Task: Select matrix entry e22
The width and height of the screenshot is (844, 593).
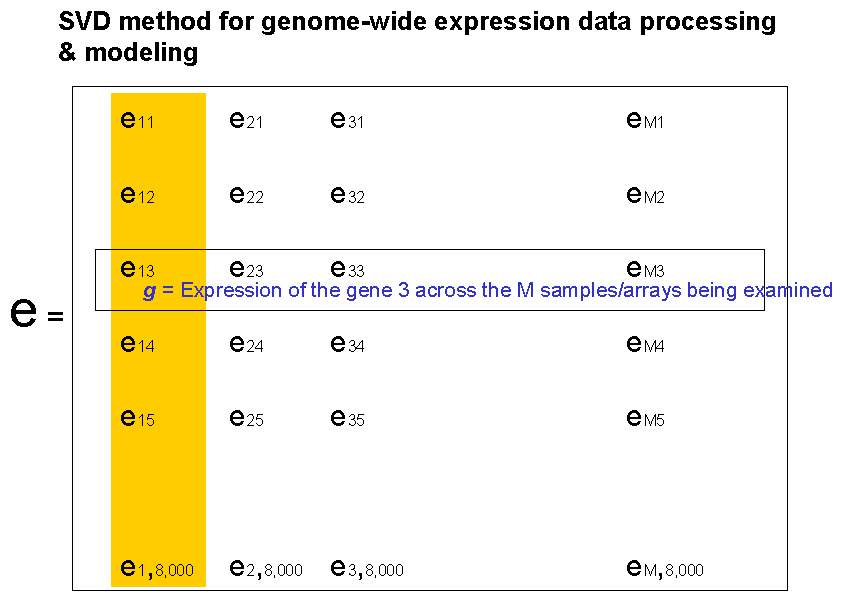Action: [x=246, y=195]
